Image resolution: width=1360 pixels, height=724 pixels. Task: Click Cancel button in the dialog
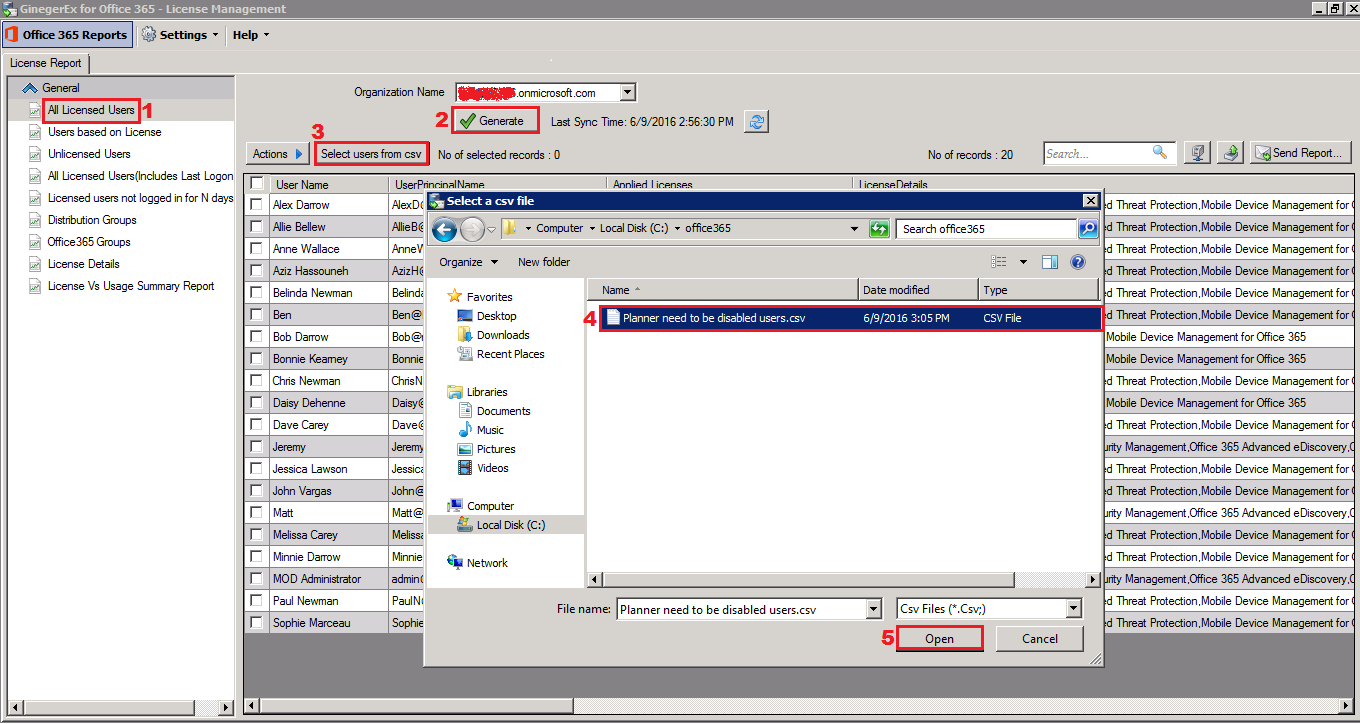1040,639
